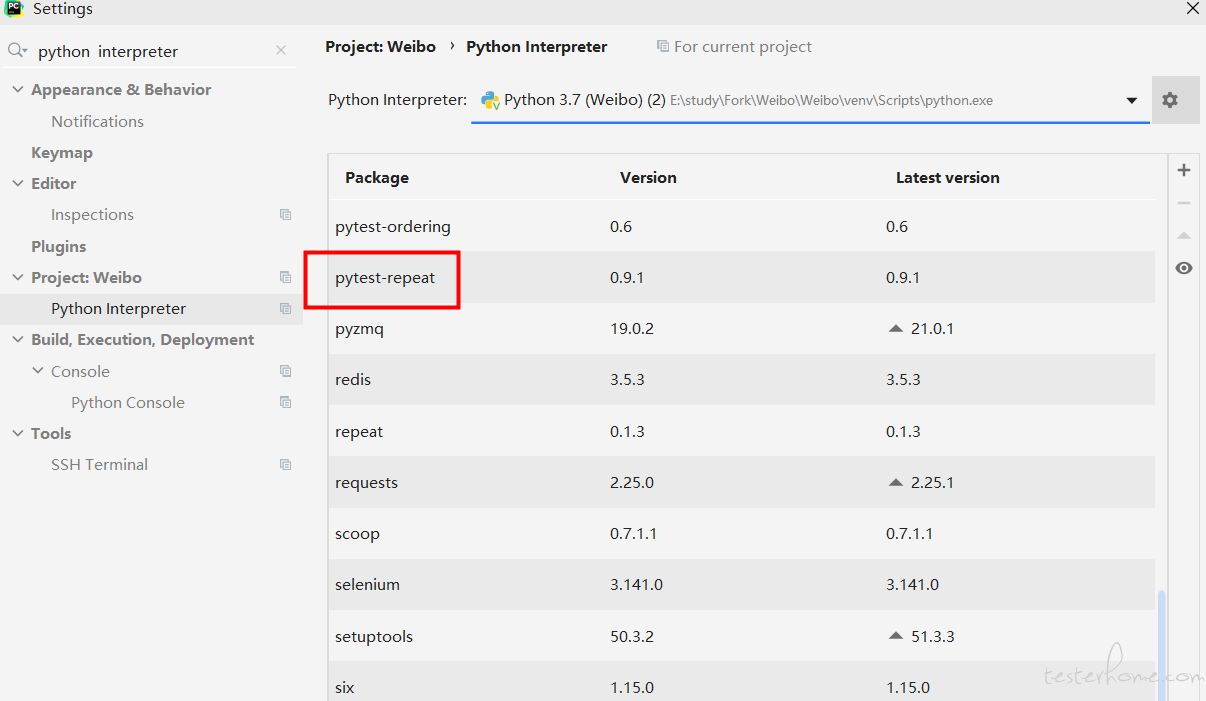Collapse the Tools section

point(17,434)
